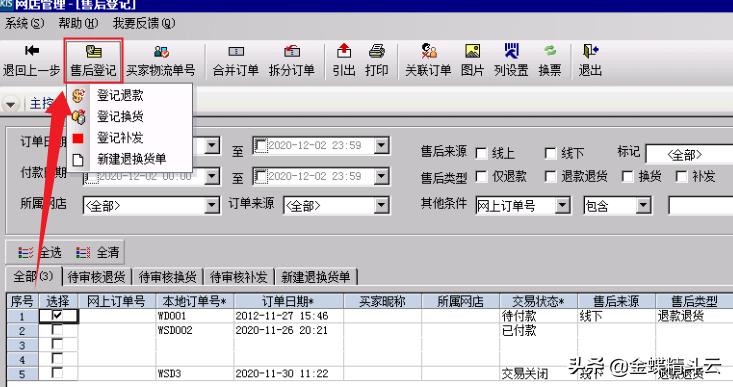This screenshot has width=733, height=387.
Task: Sort by 交易状态 column header
Action: 538,301
